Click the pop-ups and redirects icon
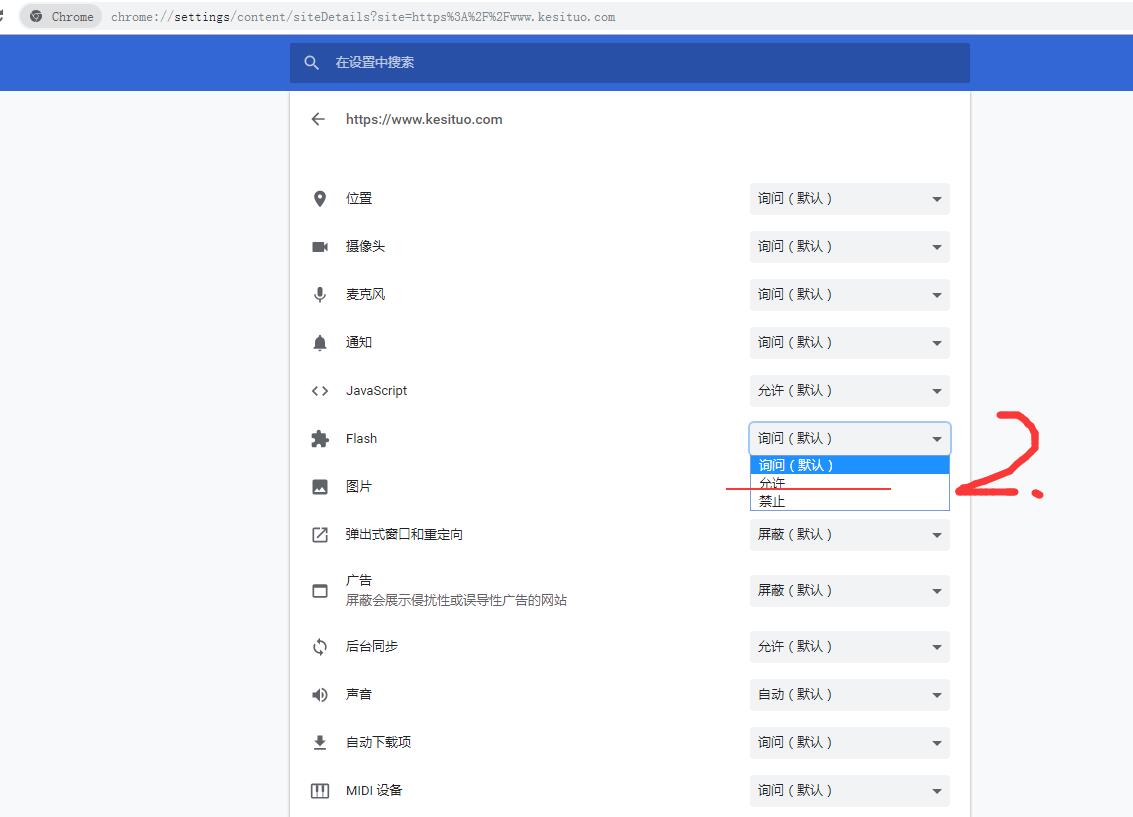 click(320, 535)
